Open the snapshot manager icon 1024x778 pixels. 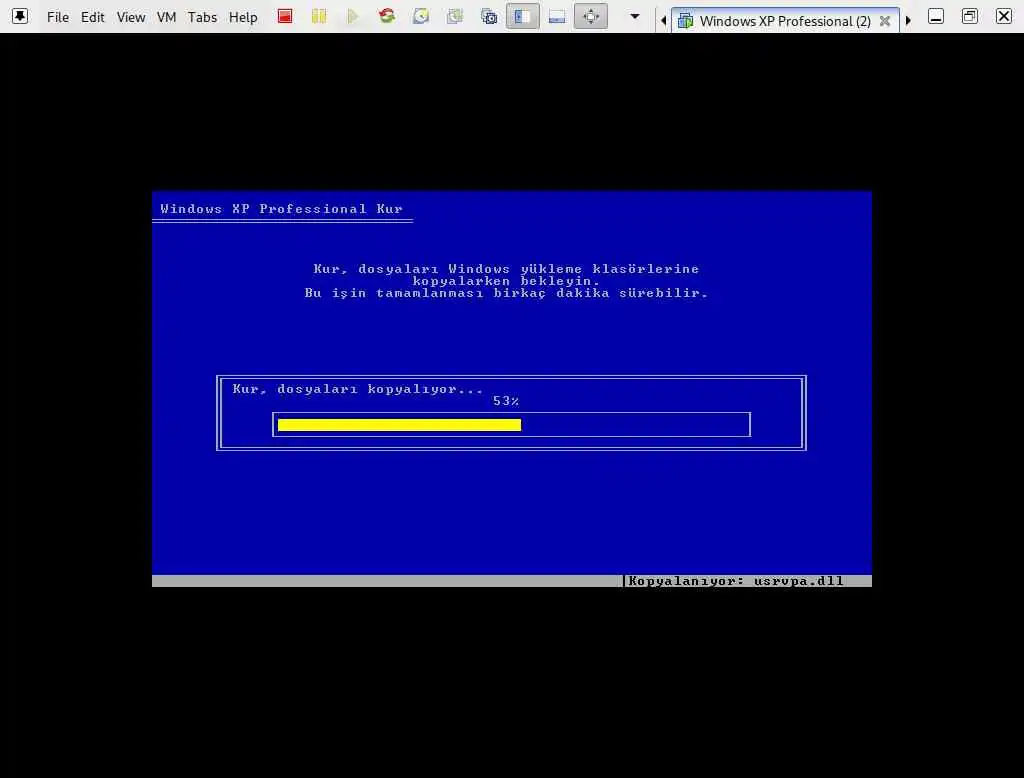coord(489,16)
